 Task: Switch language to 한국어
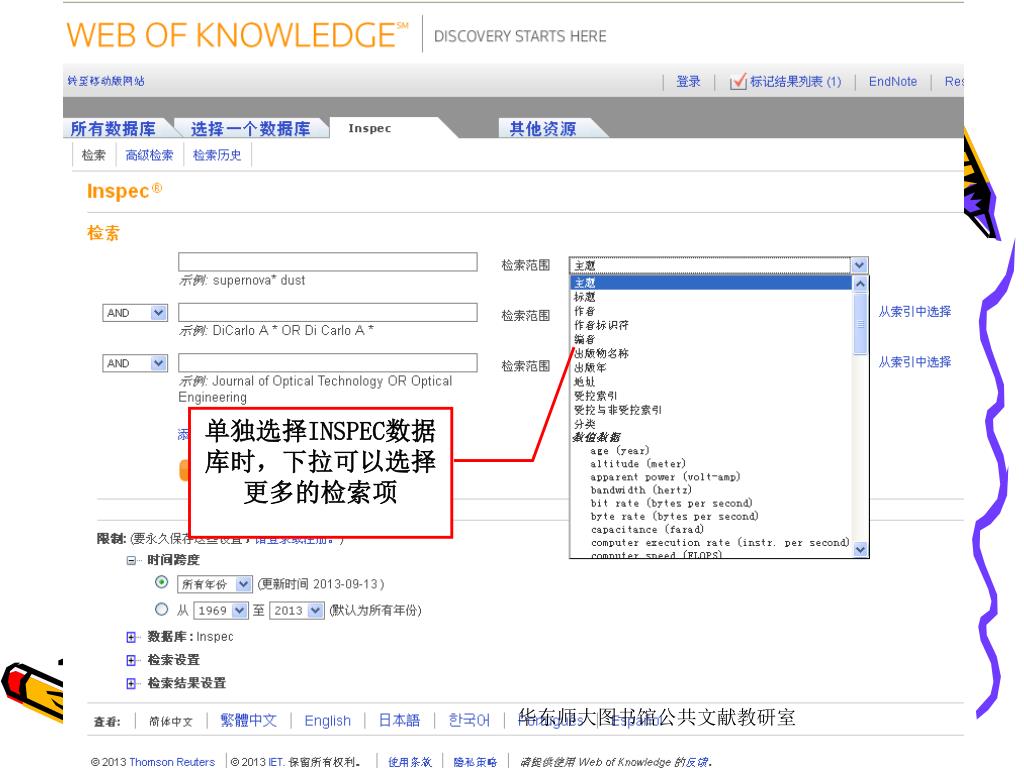(x=469, y=720)
